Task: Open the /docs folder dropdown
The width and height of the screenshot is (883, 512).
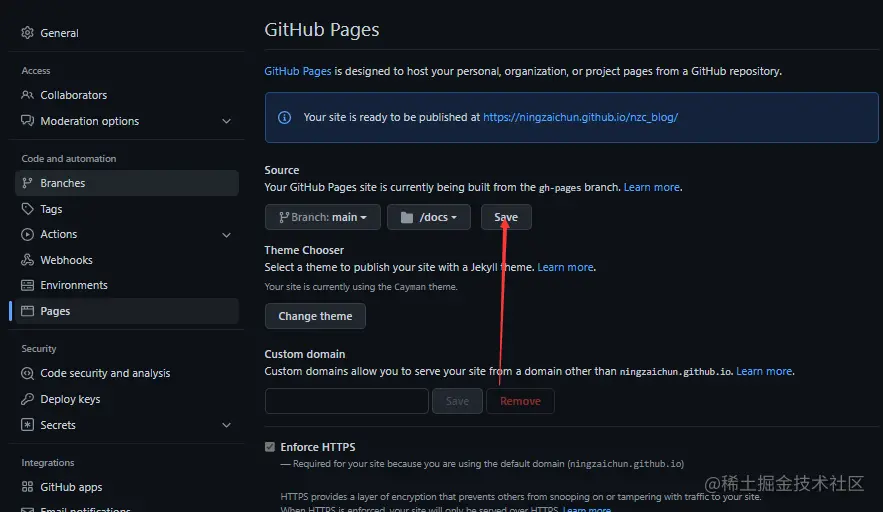Action: coord(429,217)
